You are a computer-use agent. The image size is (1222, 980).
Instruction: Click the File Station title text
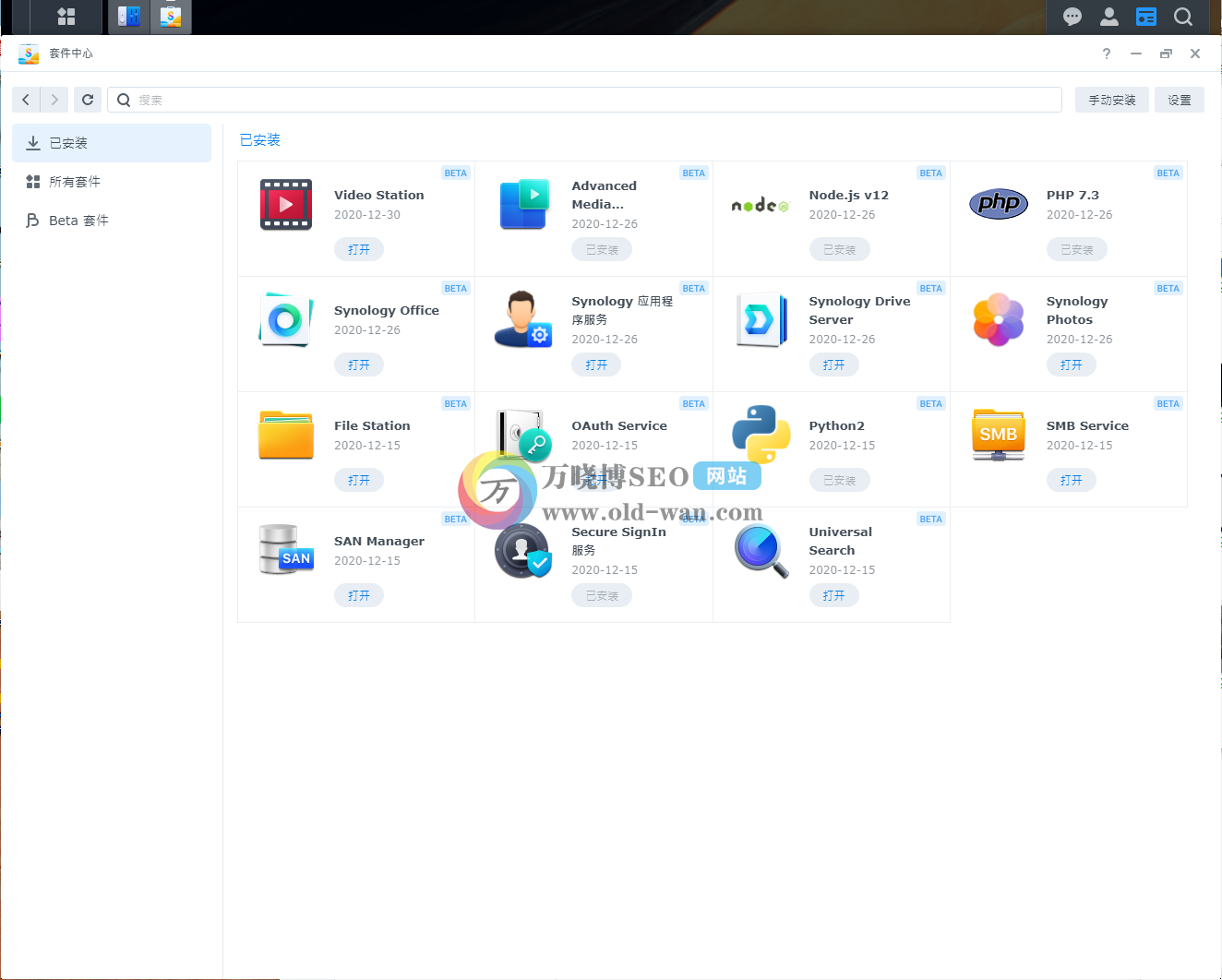(x=372, y=425)
